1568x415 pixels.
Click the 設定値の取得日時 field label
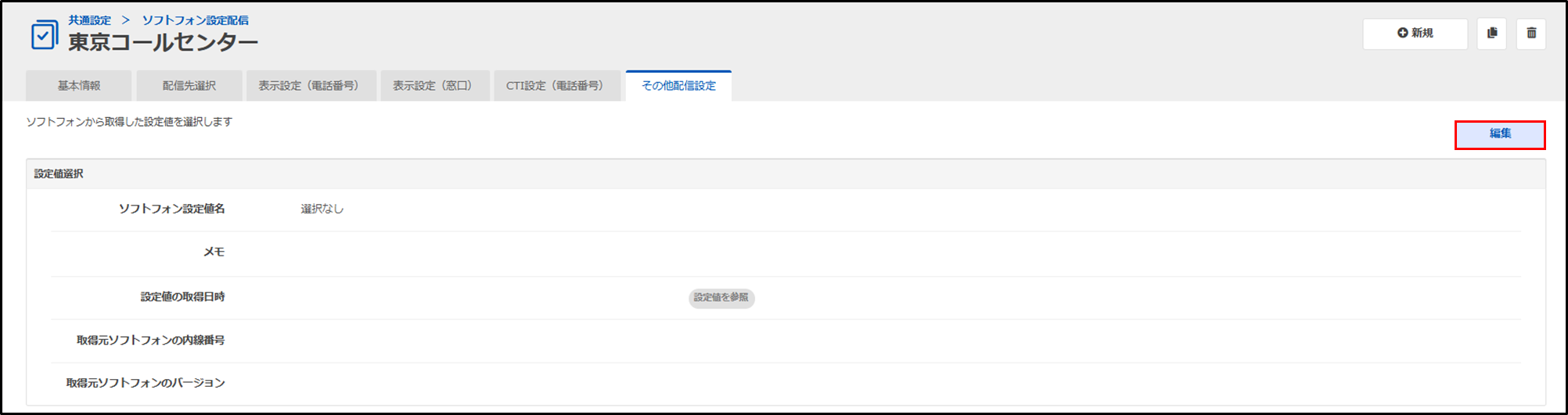tap(182, 297)
